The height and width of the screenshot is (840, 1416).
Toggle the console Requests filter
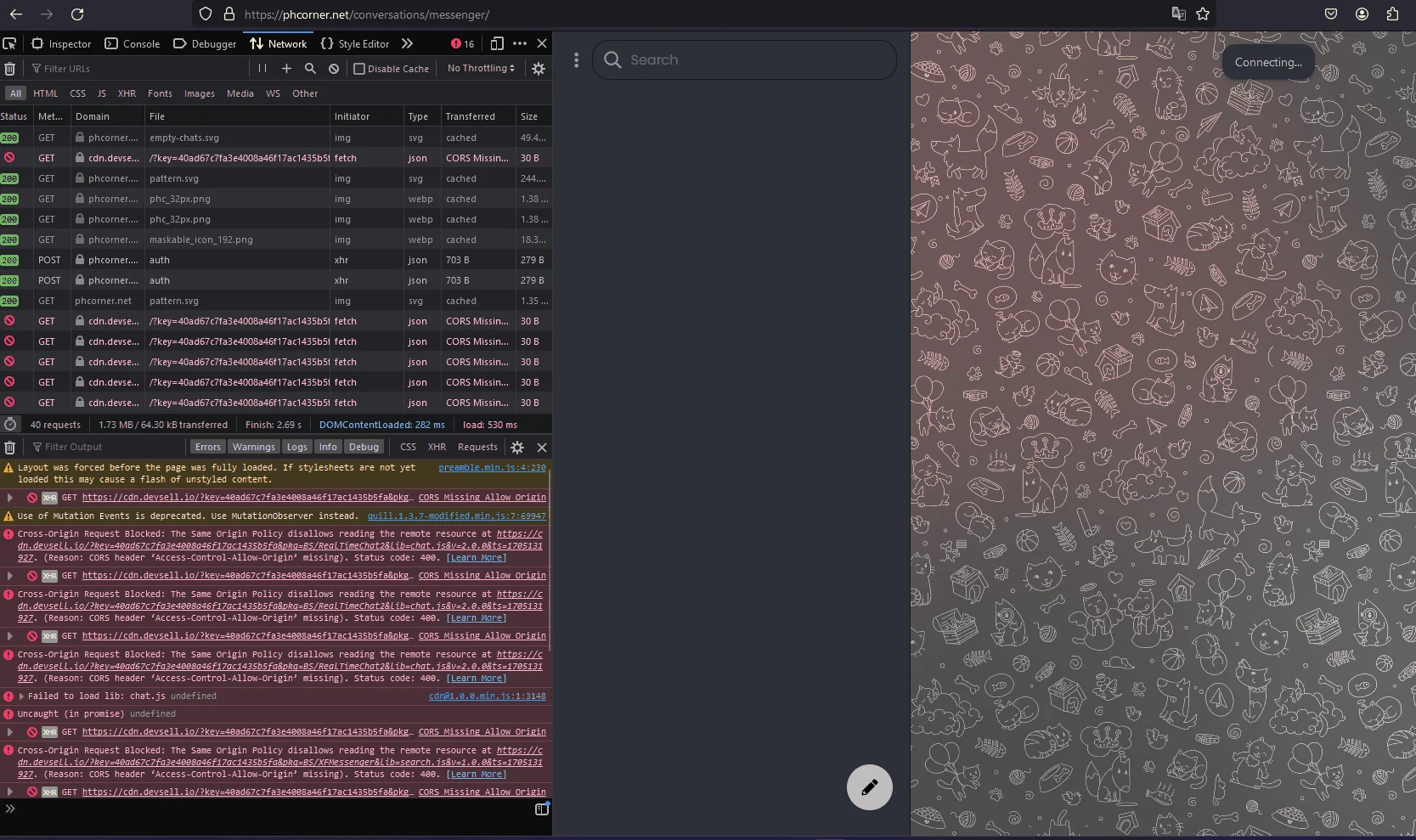coord(477,447)
